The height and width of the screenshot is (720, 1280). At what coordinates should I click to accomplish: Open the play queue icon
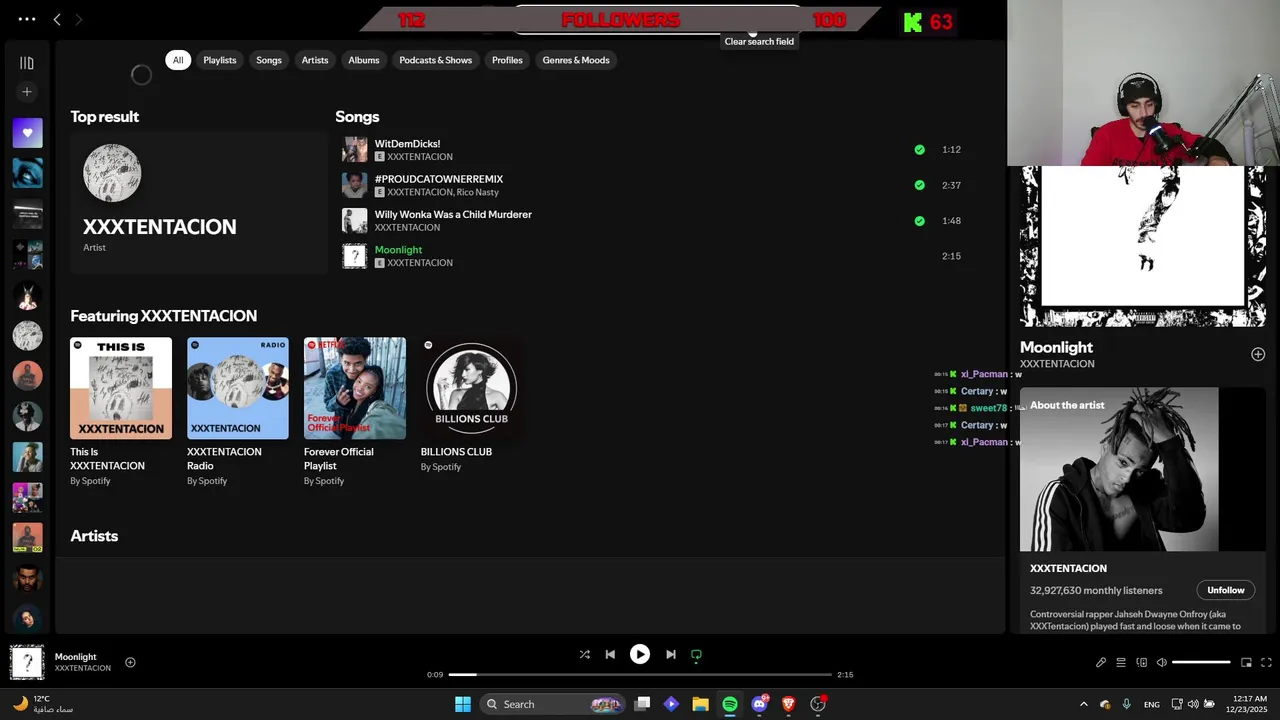point(1121,662)
